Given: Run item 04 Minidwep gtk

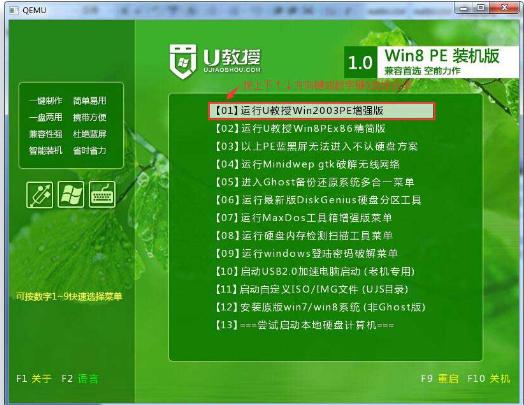Looking at the screenshot, I should (307, 164).
